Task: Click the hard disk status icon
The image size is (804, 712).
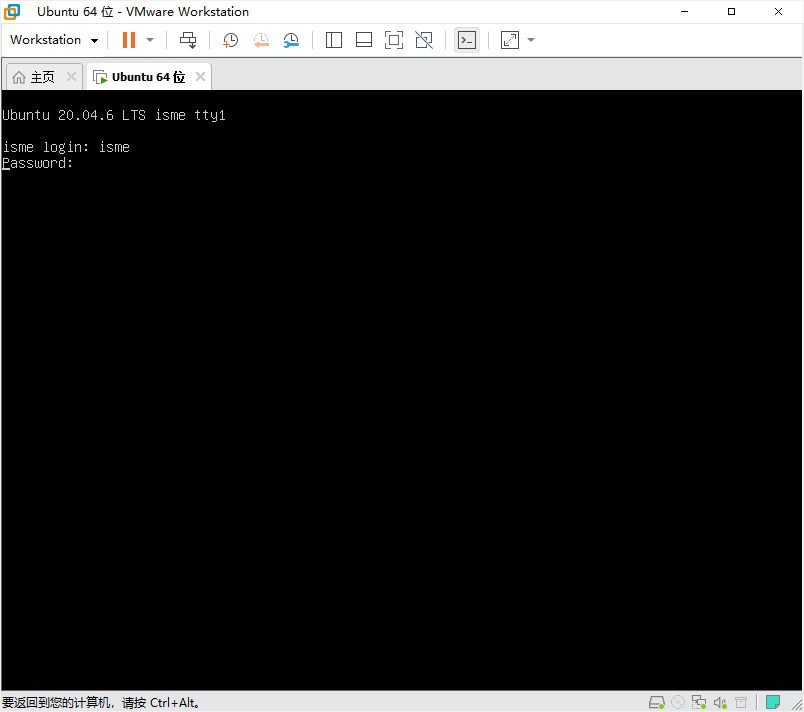Action: [x=657, y=702]
